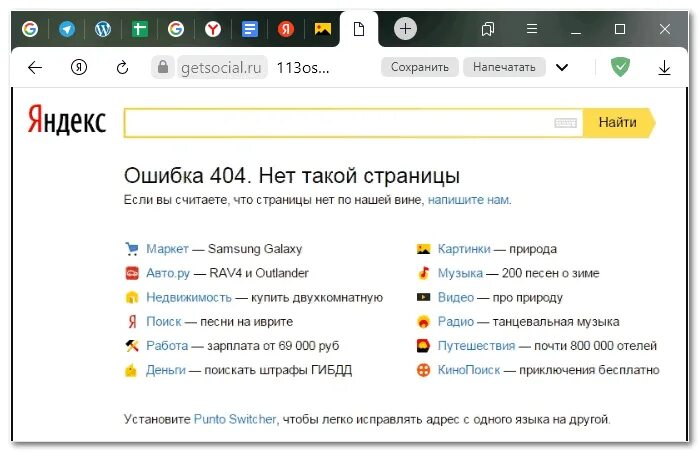Reload the page
700x453 pixels.
click(x=122, y=67)
